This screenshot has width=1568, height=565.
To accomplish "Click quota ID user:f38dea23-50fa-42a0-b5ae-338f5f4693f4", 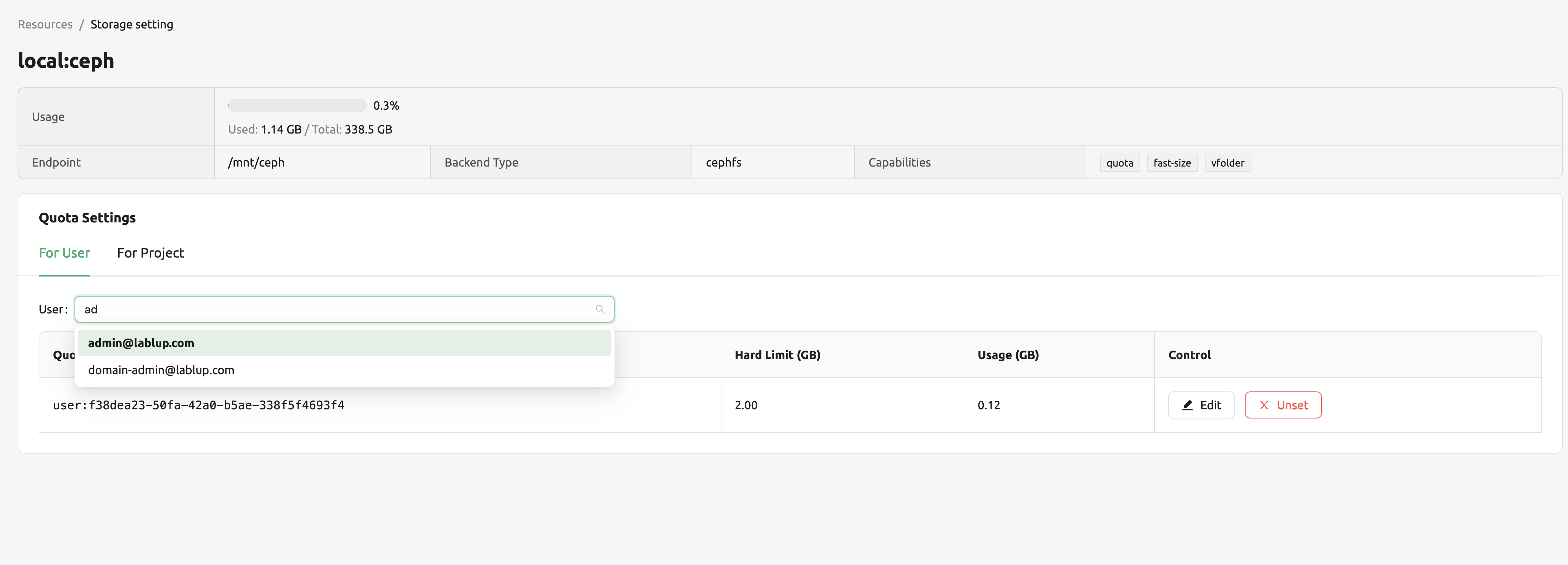I will pyautogui.click(x=198, y=405).
